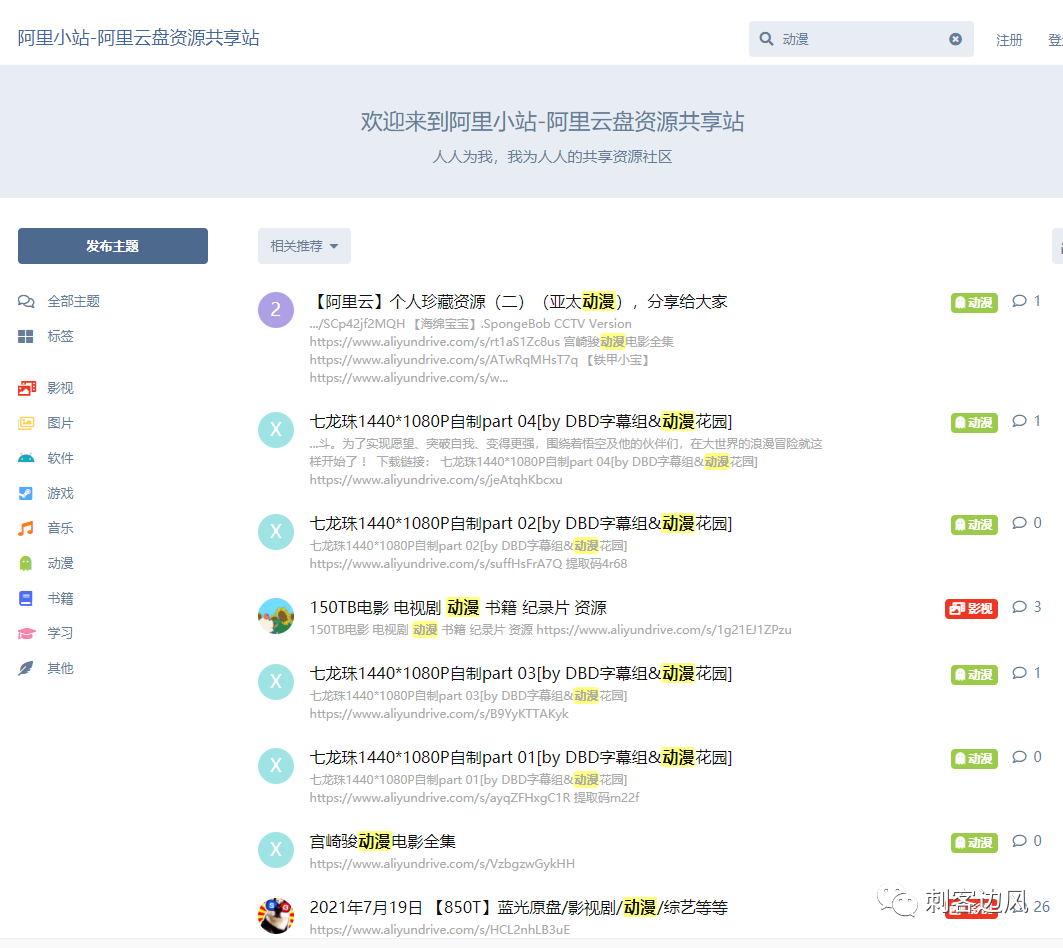Click reply bubble icon on 七龙珠 part 01 post
The width and height of the screenshot is (1063, 948).
(1020, 757)
